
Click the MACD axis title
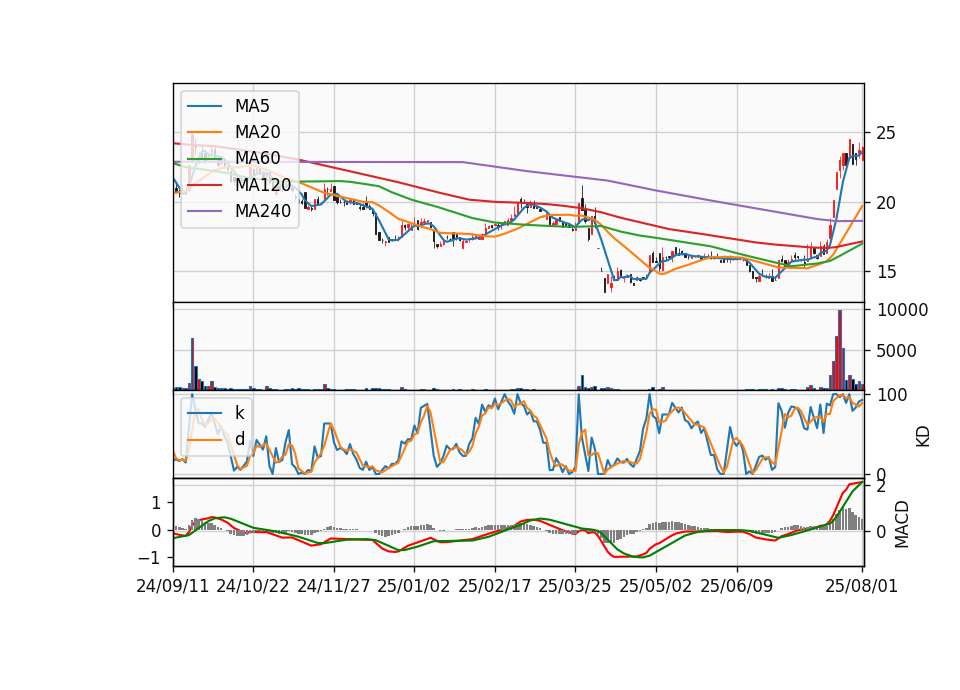(901, 525)
